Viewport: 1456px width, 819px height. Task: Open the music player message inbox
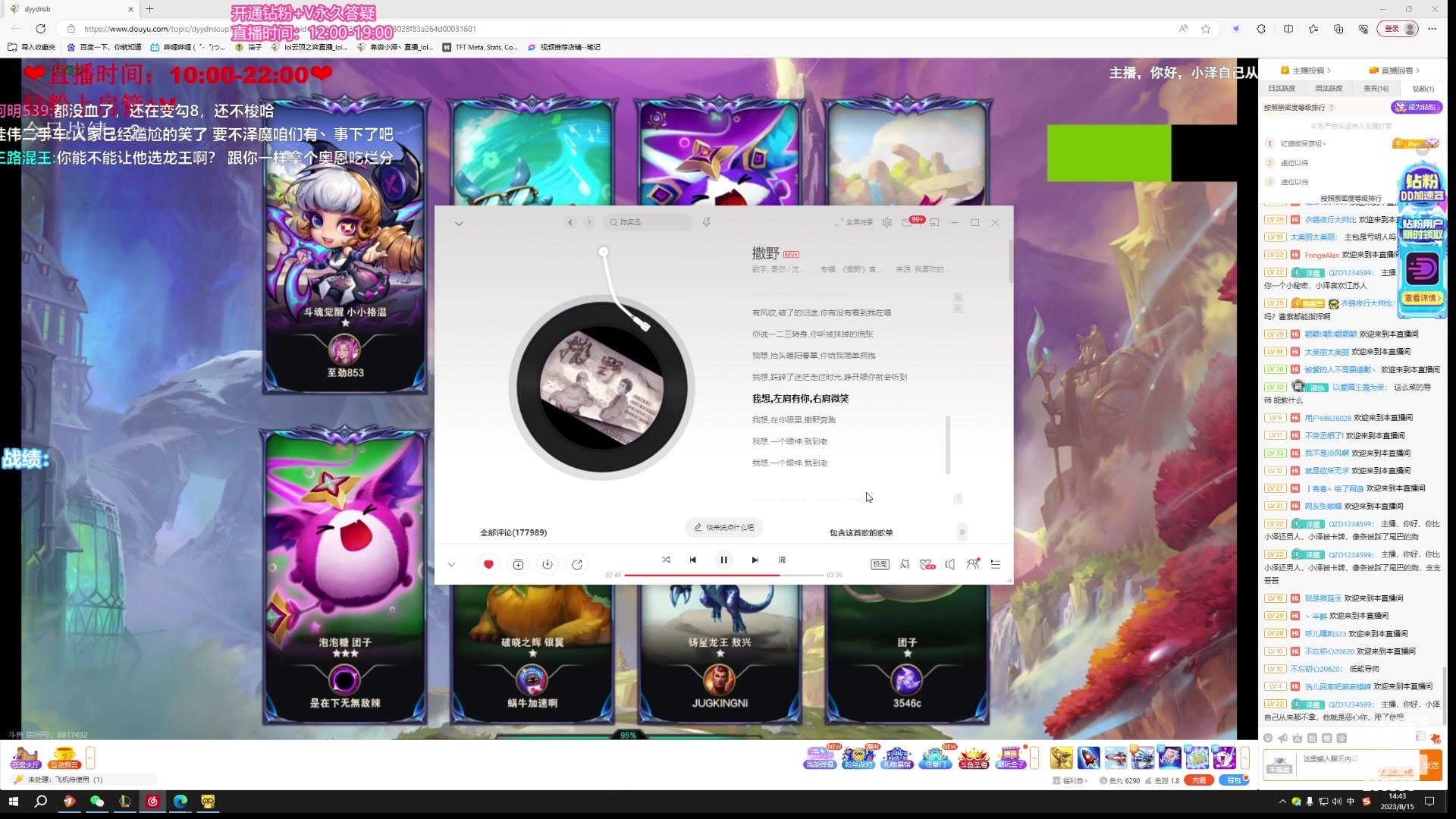point(908,222)
